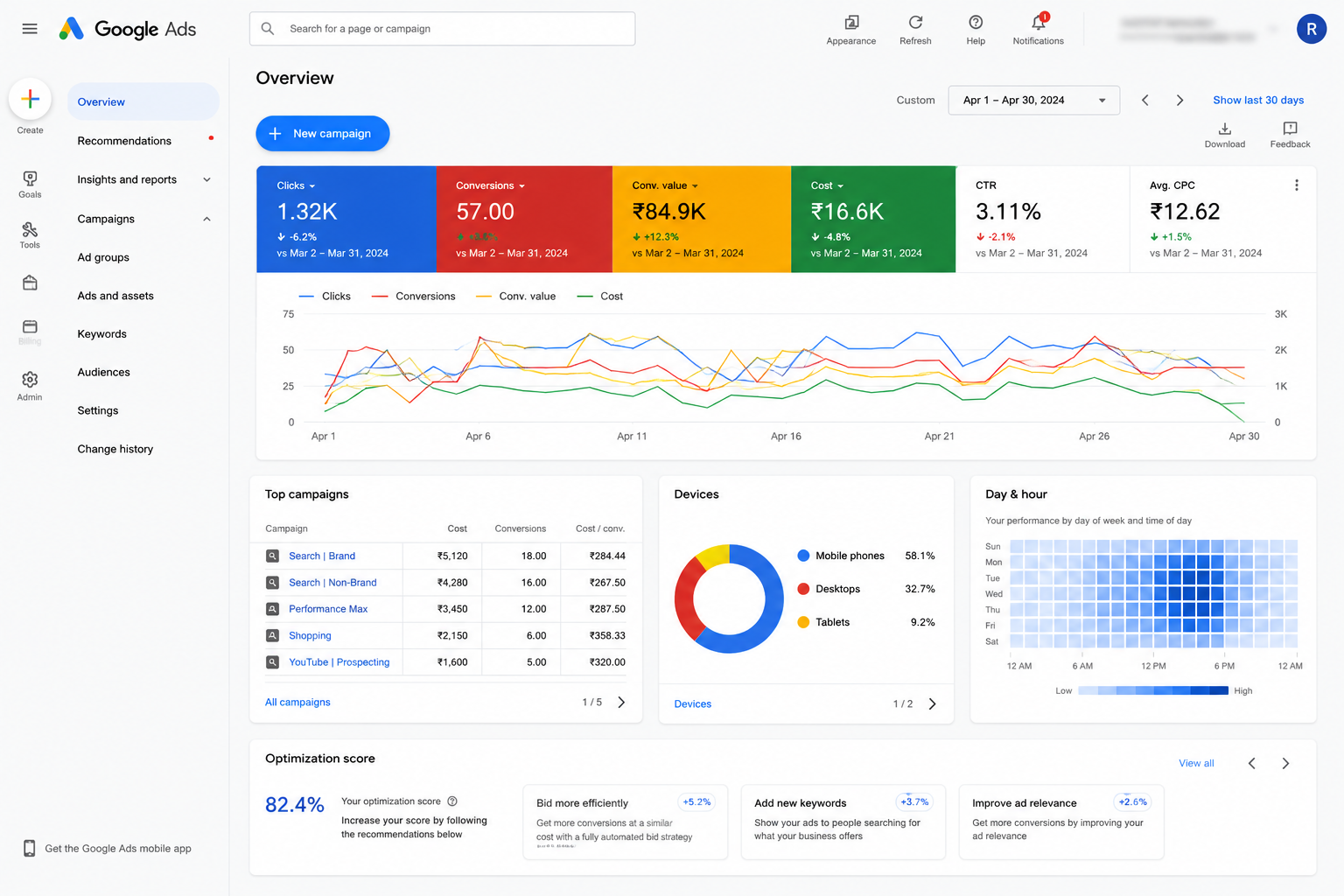Select Overview in the sidebar
The image size is (1344, 896).
(143, 101)
